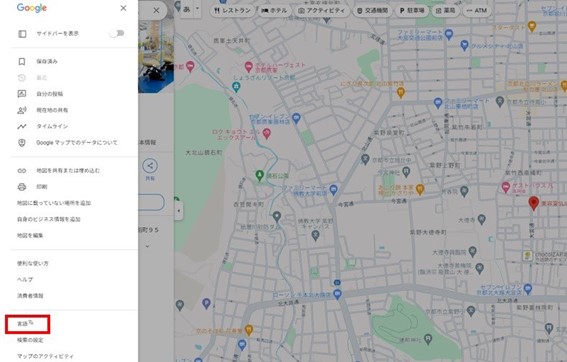The width and height of the screenshot is (567, 362).
Task: Open タイムライン timeline icon
Action: point(22,126)
